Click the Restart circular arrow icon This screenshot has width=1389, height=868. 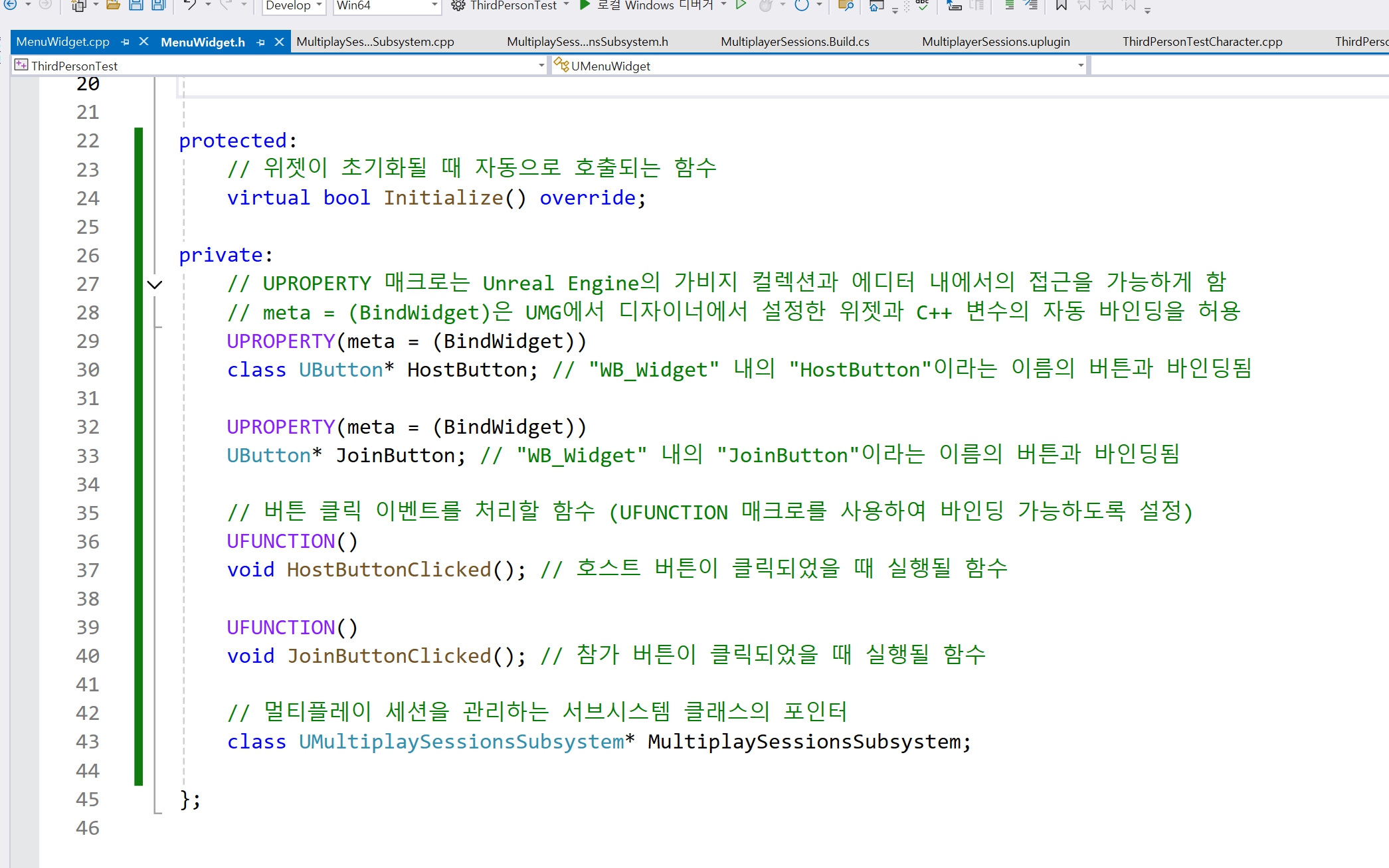(802, 5)
